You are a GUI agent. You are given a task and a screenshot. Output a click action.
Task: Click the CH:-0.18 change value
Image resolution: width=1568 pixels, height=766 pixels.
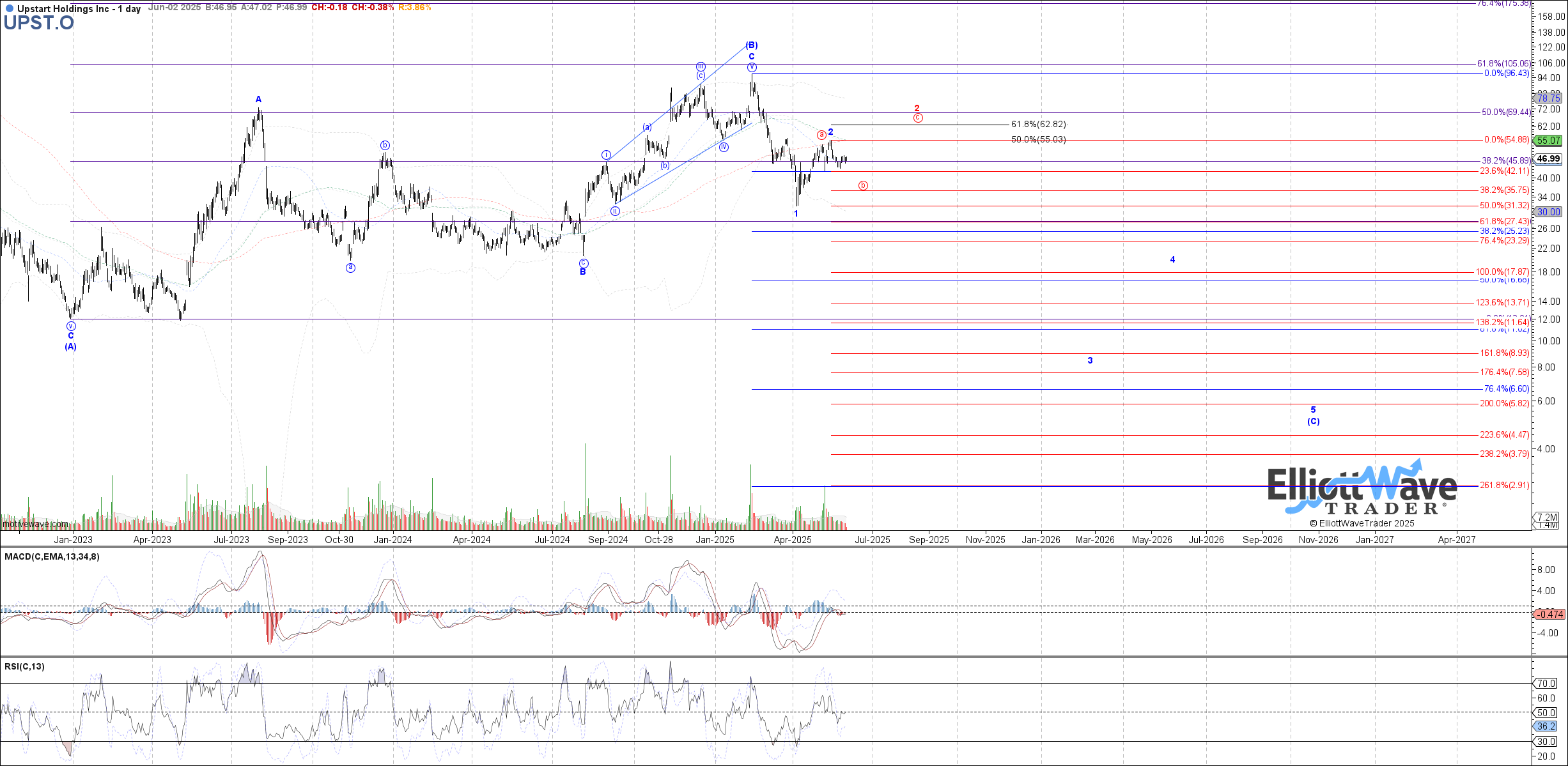tap(330, 8)
